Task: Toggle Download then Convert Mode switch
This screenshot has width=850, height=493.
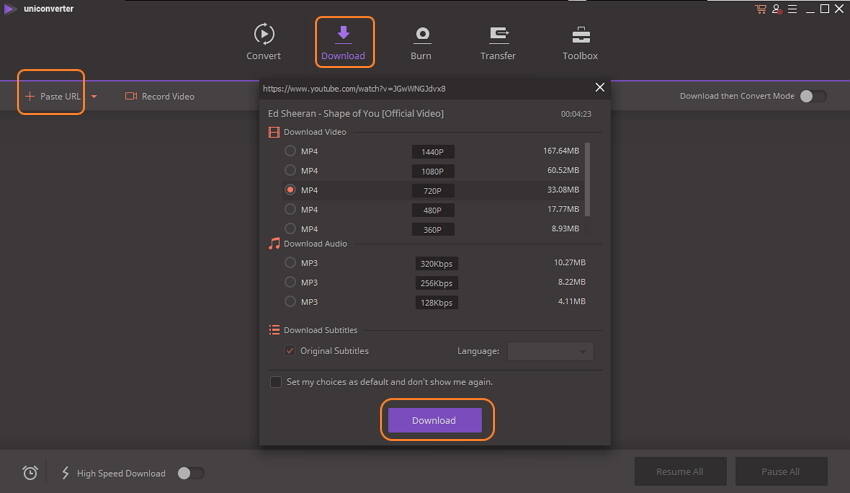Action: click(x=813, y=96)
